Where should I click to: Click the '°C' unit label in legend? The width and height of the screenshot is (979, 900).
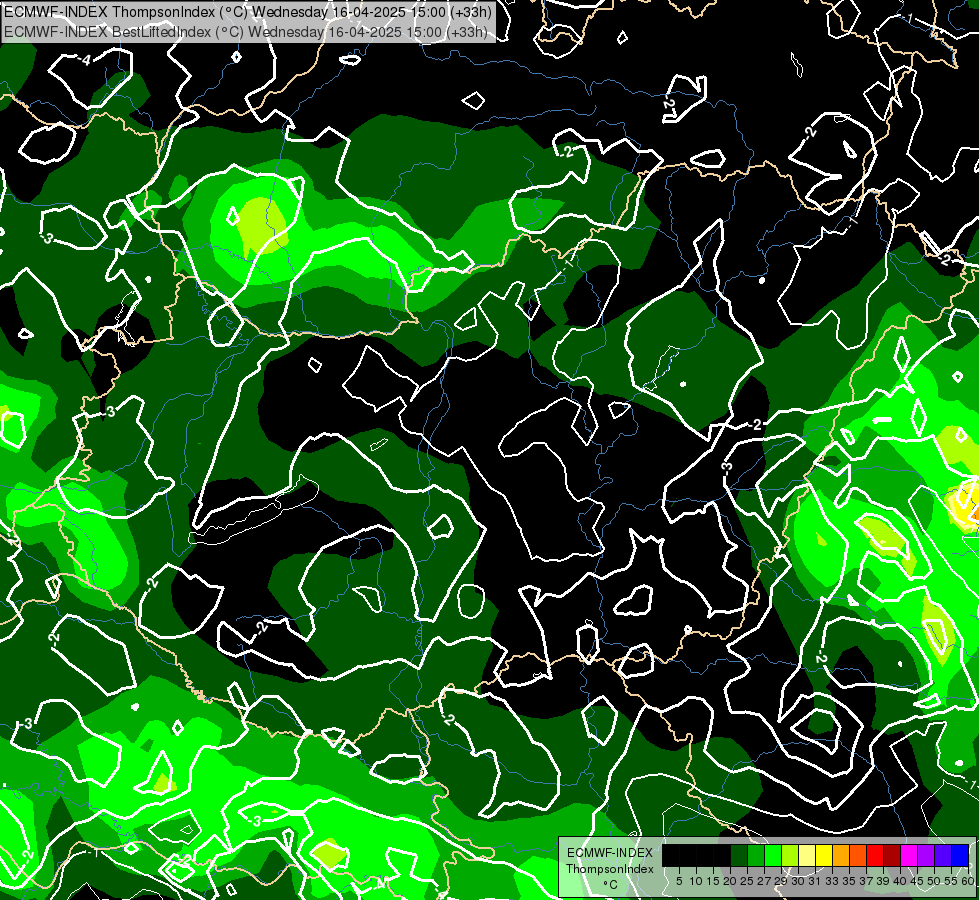coord(611,884)
